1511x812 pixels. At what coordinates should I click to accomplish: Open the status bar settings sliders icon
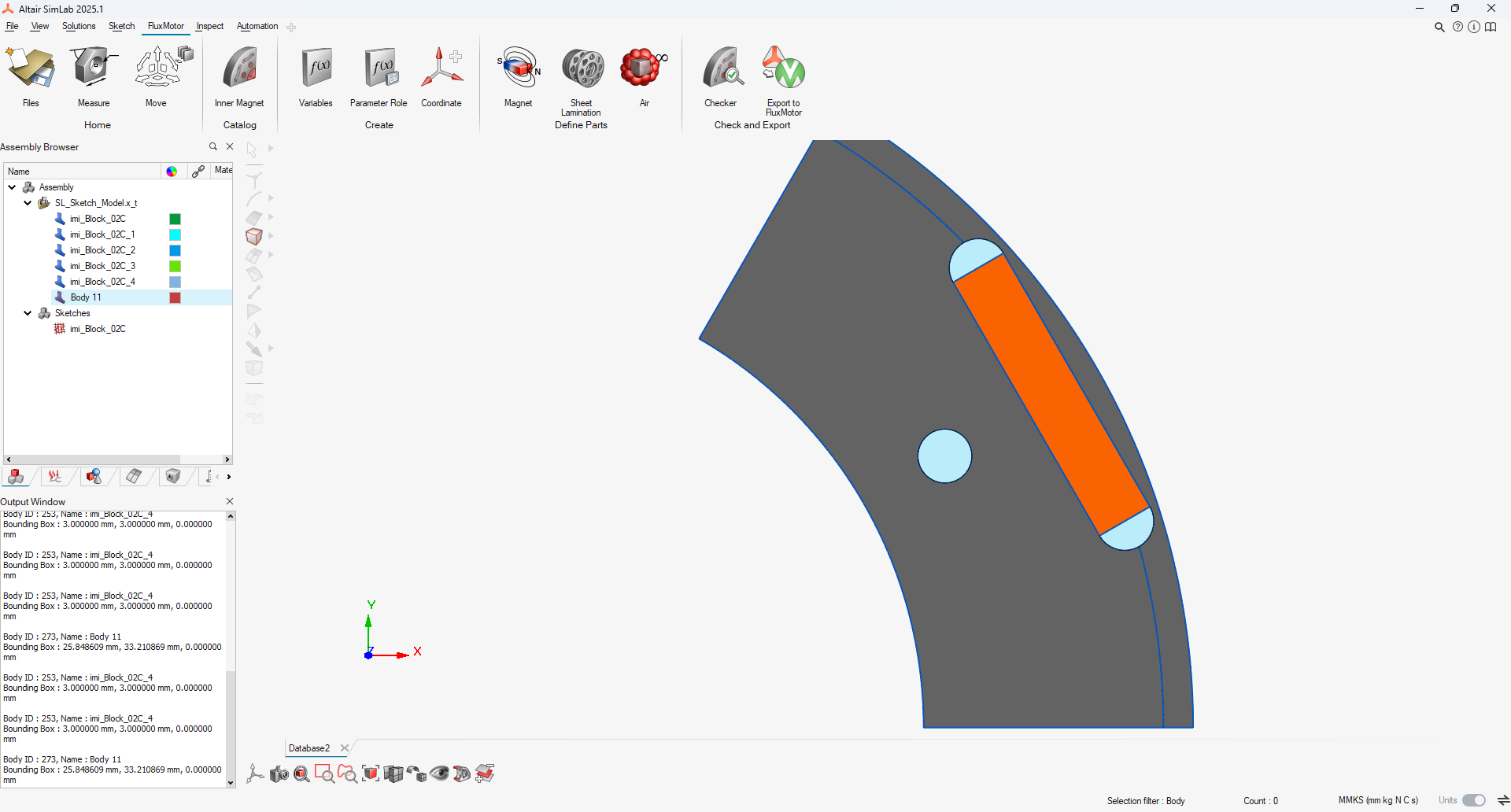pyautogui.click(x=1503, y=800)
